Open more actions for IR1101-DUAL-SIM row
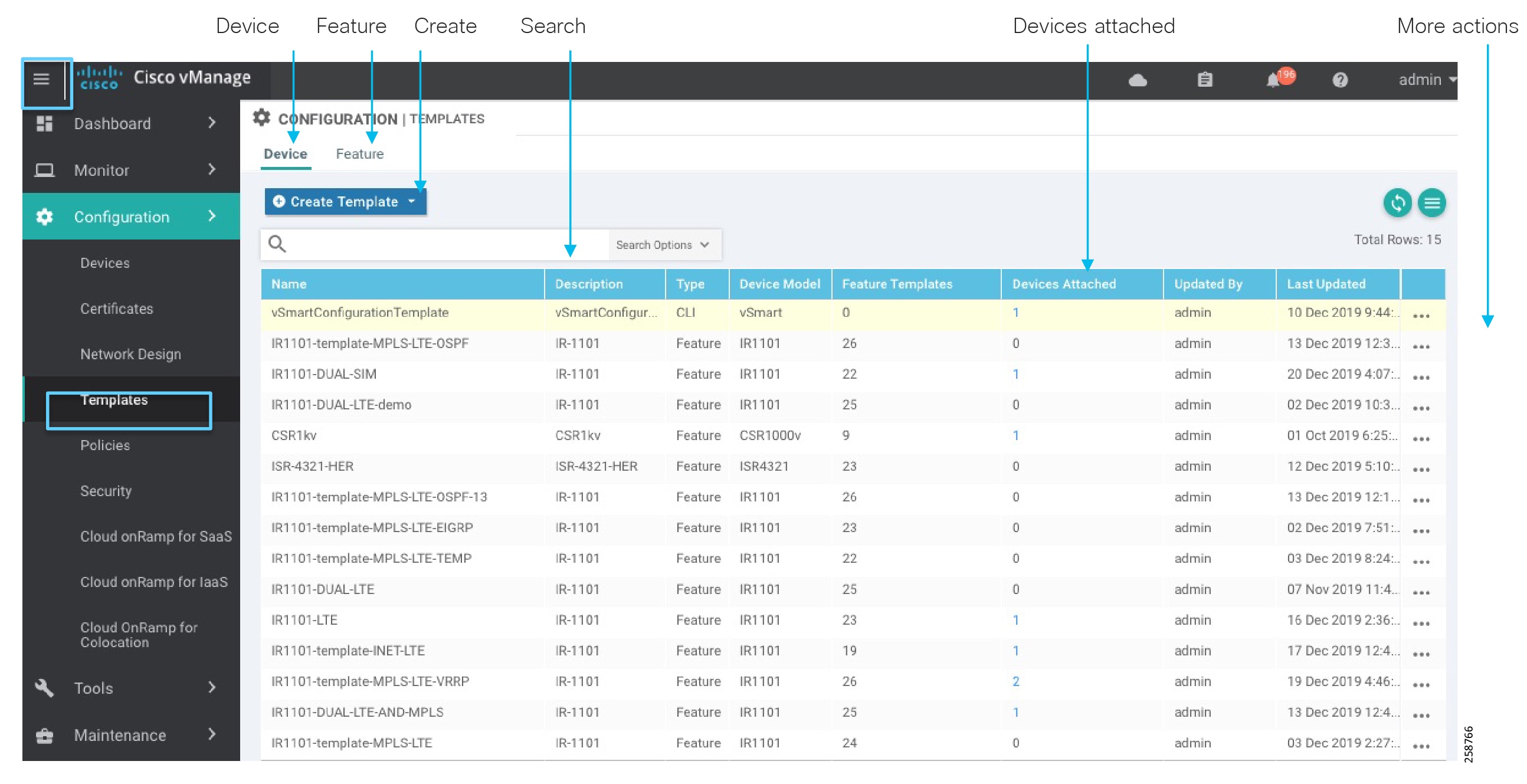The image size is (1527, 784). click(x=1421, y=378)
